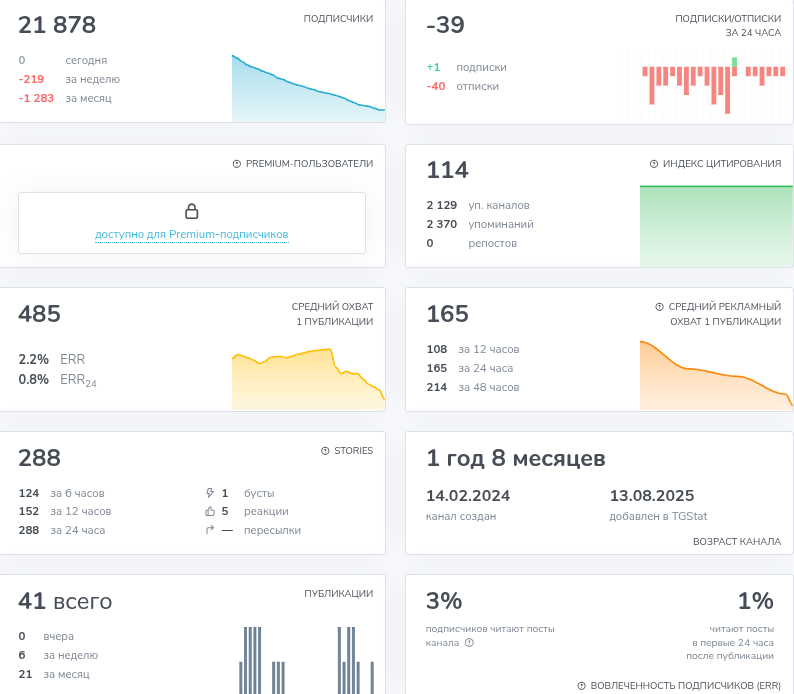The image size is (794, 694).
Task: Click the blue subscribers trend chart
Action: click(308, 92)
